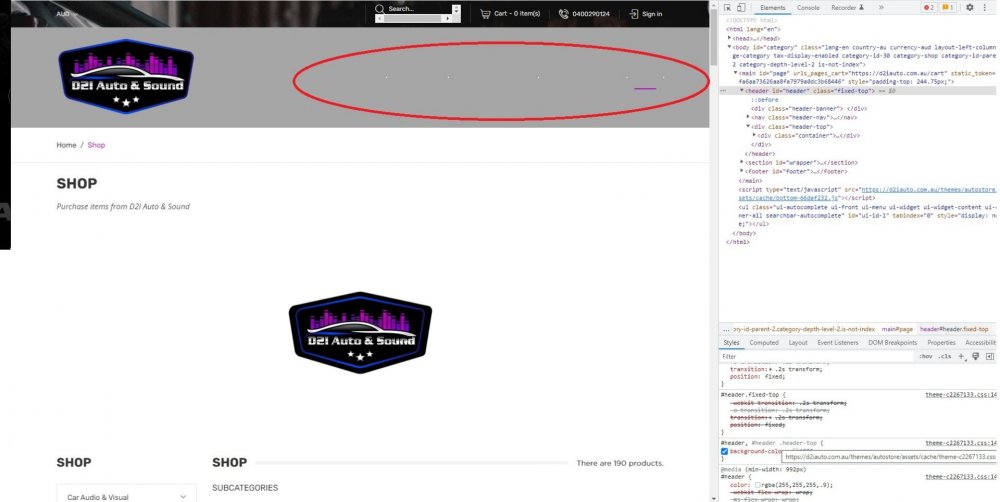Open the Cart - 0 item(s) link
The height and width of the screenshot is (502, 1000).
517,13
